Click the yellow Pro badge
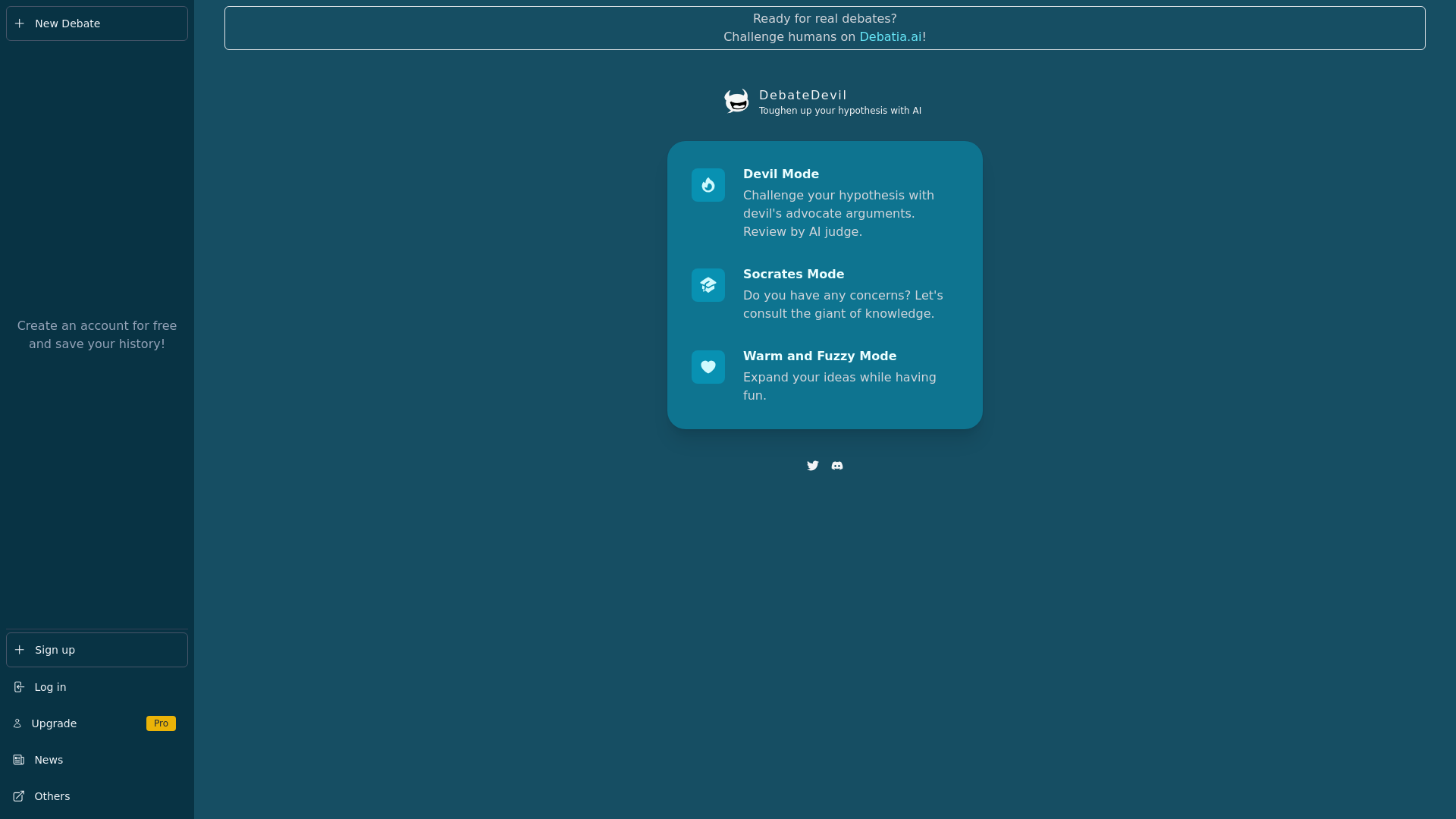Viewport: 1456px width, 819px height. [160, 723]
